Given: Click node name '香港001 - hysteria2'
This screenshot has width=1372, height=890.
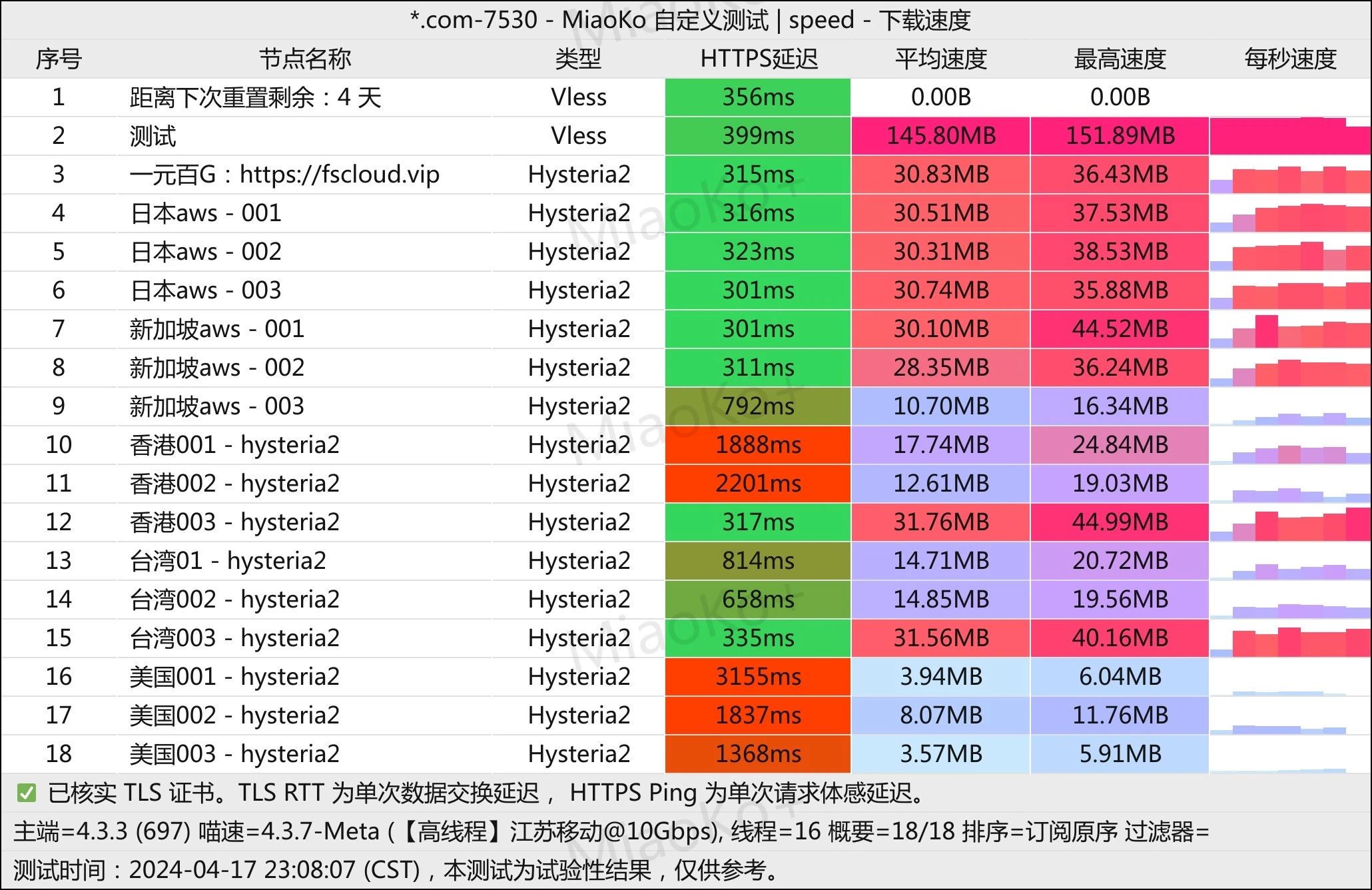Looking at the screenshot, I should point(234,446).
